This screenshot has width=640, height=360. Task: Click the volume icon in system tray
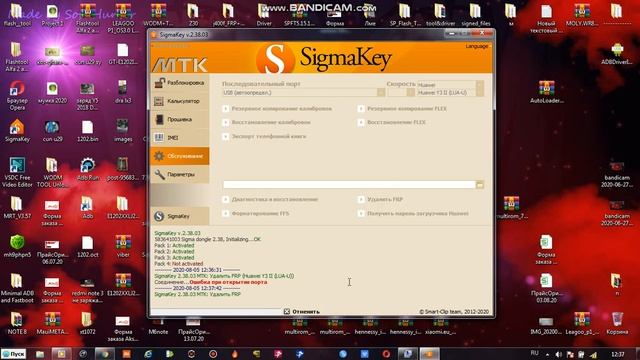click(558, 355)
